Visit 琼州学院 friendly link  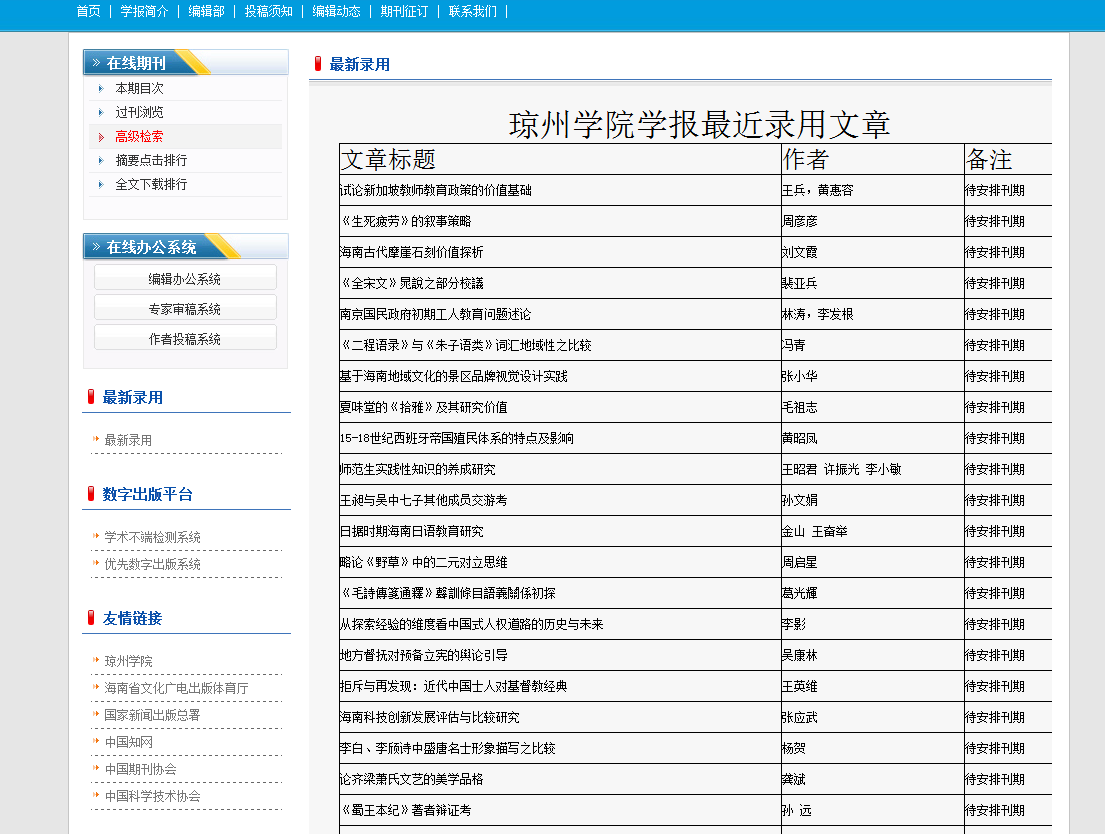coord(128,661)
